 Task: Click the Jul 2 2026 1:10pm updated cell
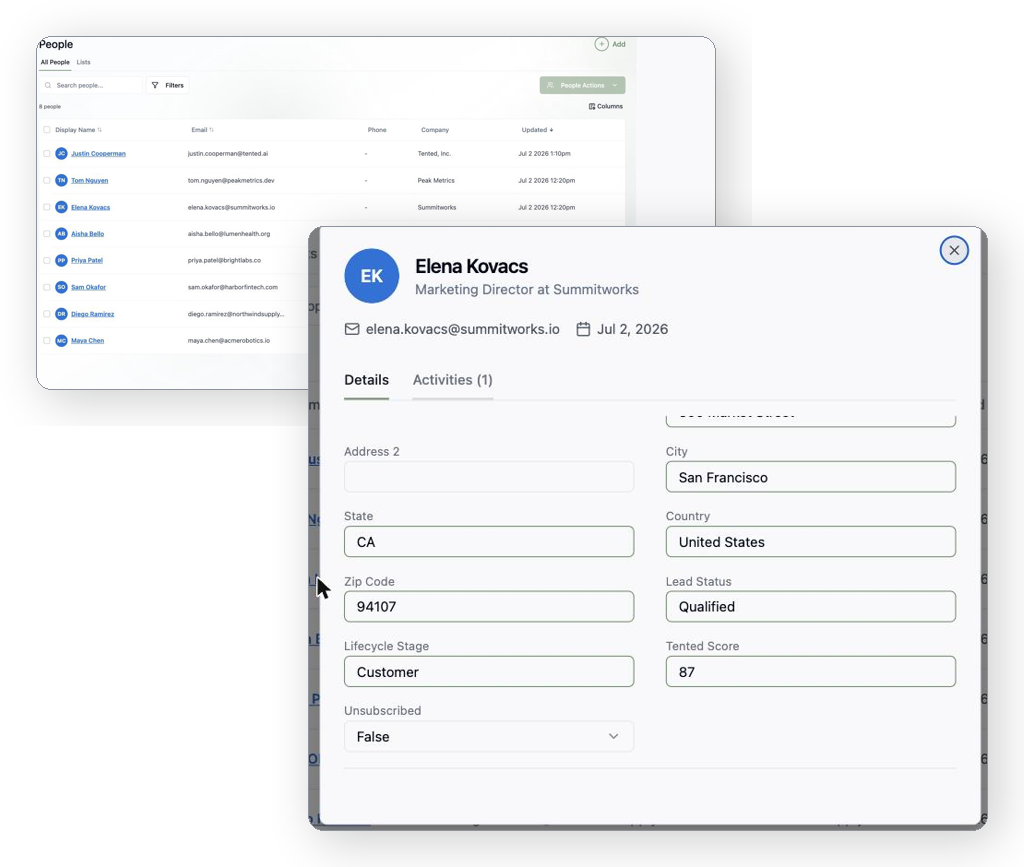[544, 153]
